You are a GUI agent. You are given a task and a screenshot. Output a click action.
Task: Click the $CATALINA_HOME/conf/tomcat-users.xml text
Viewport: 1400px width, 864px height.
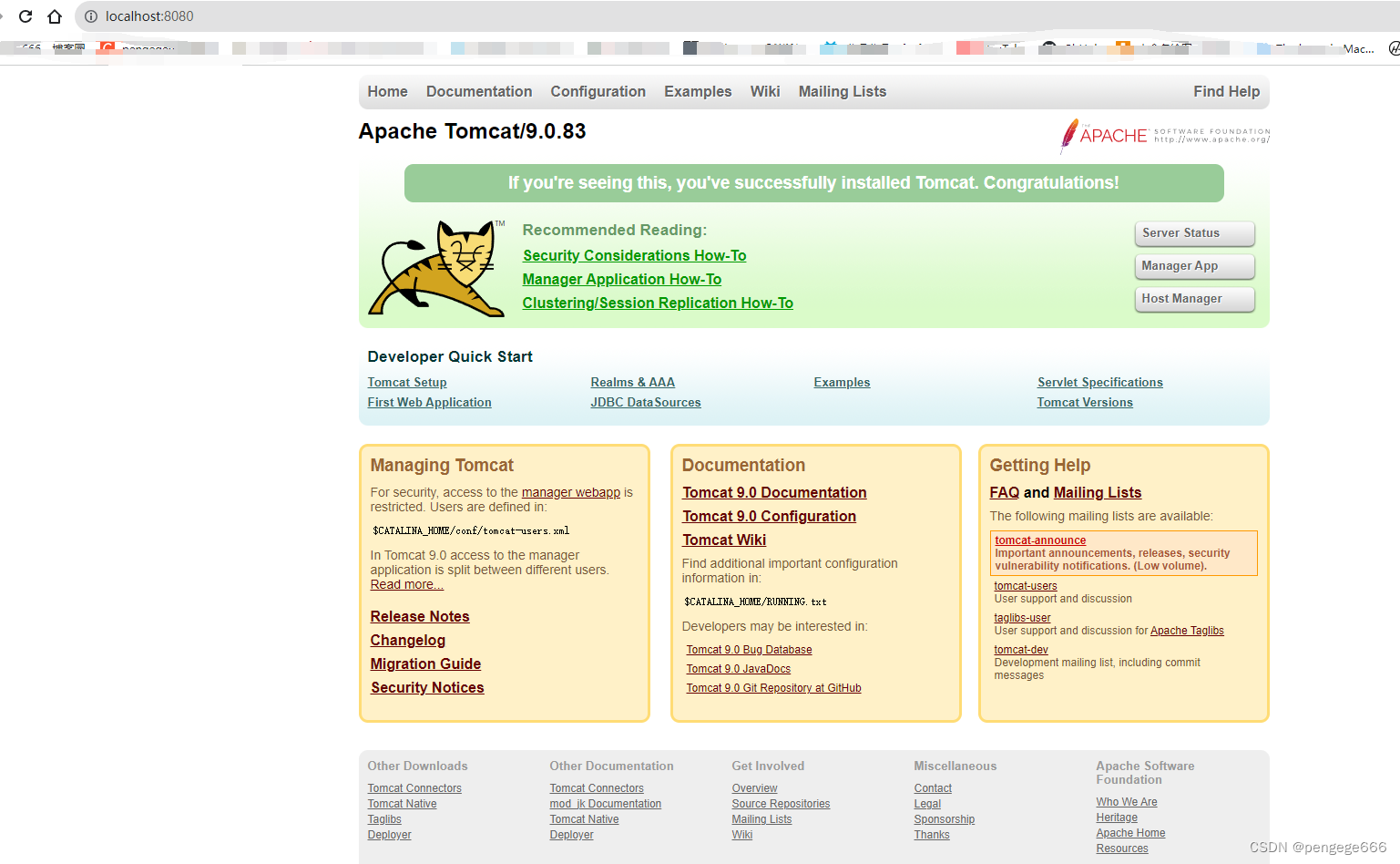[471, 530]
